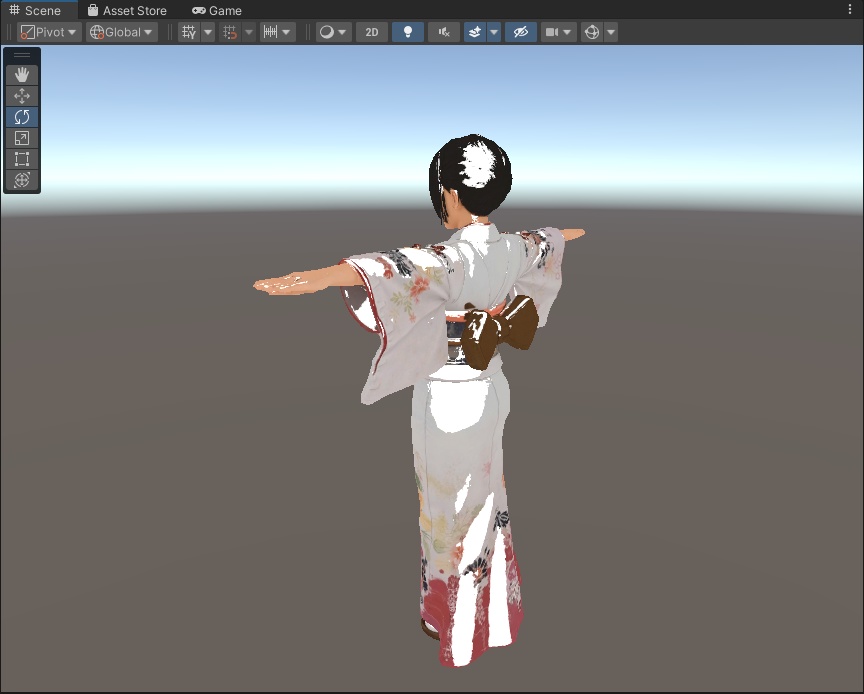Toggle scene visibility with crossed-eye icon
The width and height of the screenshot is (864, 694).
tap(519, 31)
